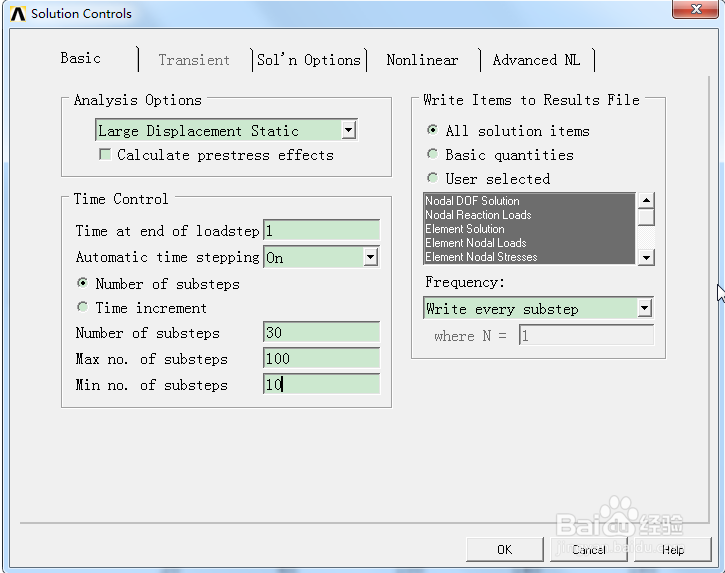Open Help for Solution Controls
Viewport: 725px width, 573px height.
pos(673,549)
